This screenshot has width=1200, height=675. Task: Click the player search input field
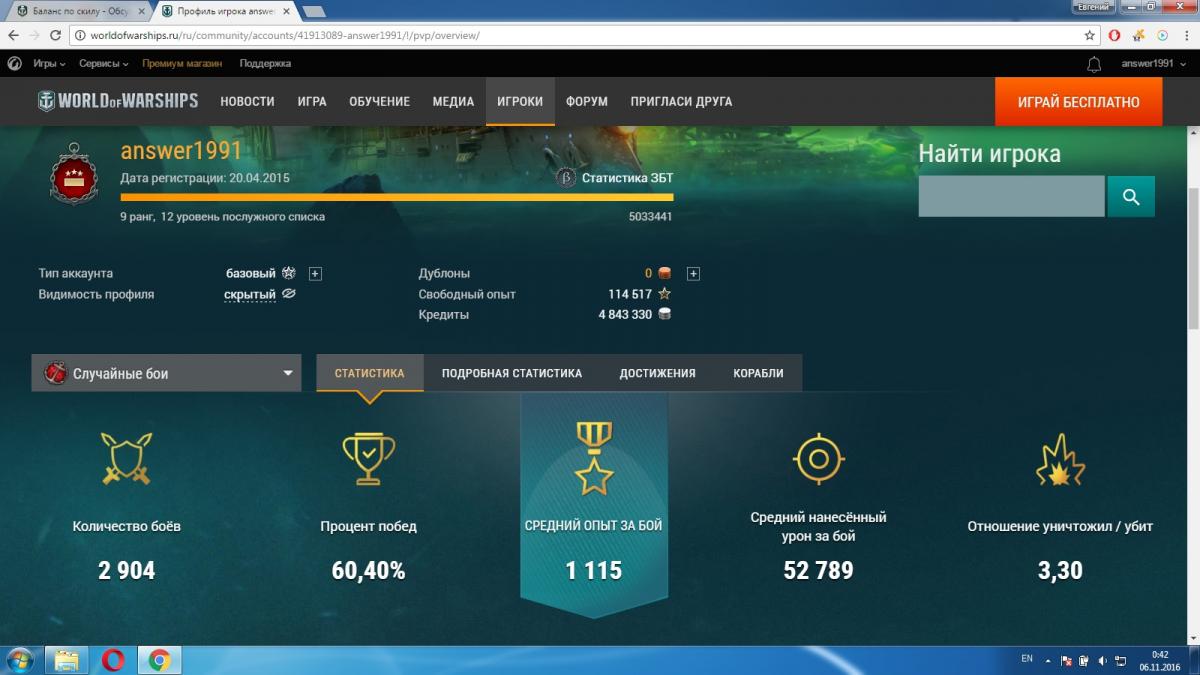(1011, 197)
